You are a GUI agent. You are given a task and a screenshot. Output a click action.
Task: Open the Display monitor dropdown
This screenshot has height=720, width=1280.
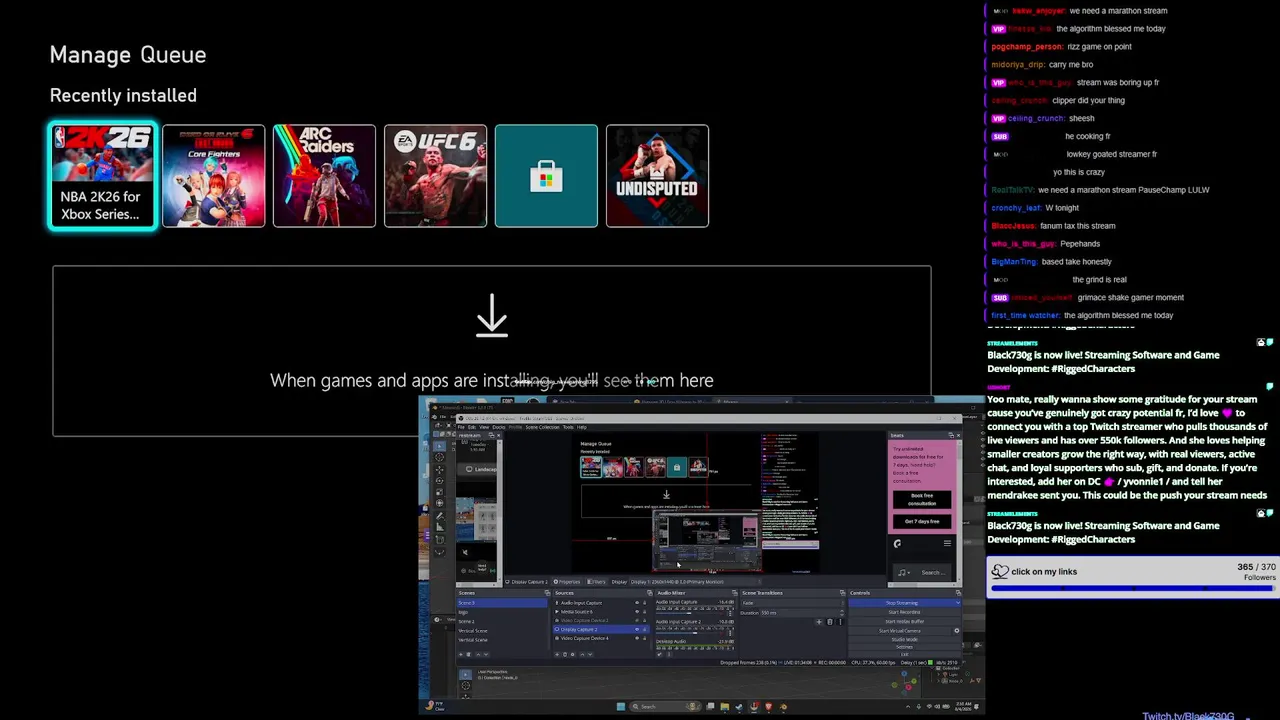click(696, 582)
